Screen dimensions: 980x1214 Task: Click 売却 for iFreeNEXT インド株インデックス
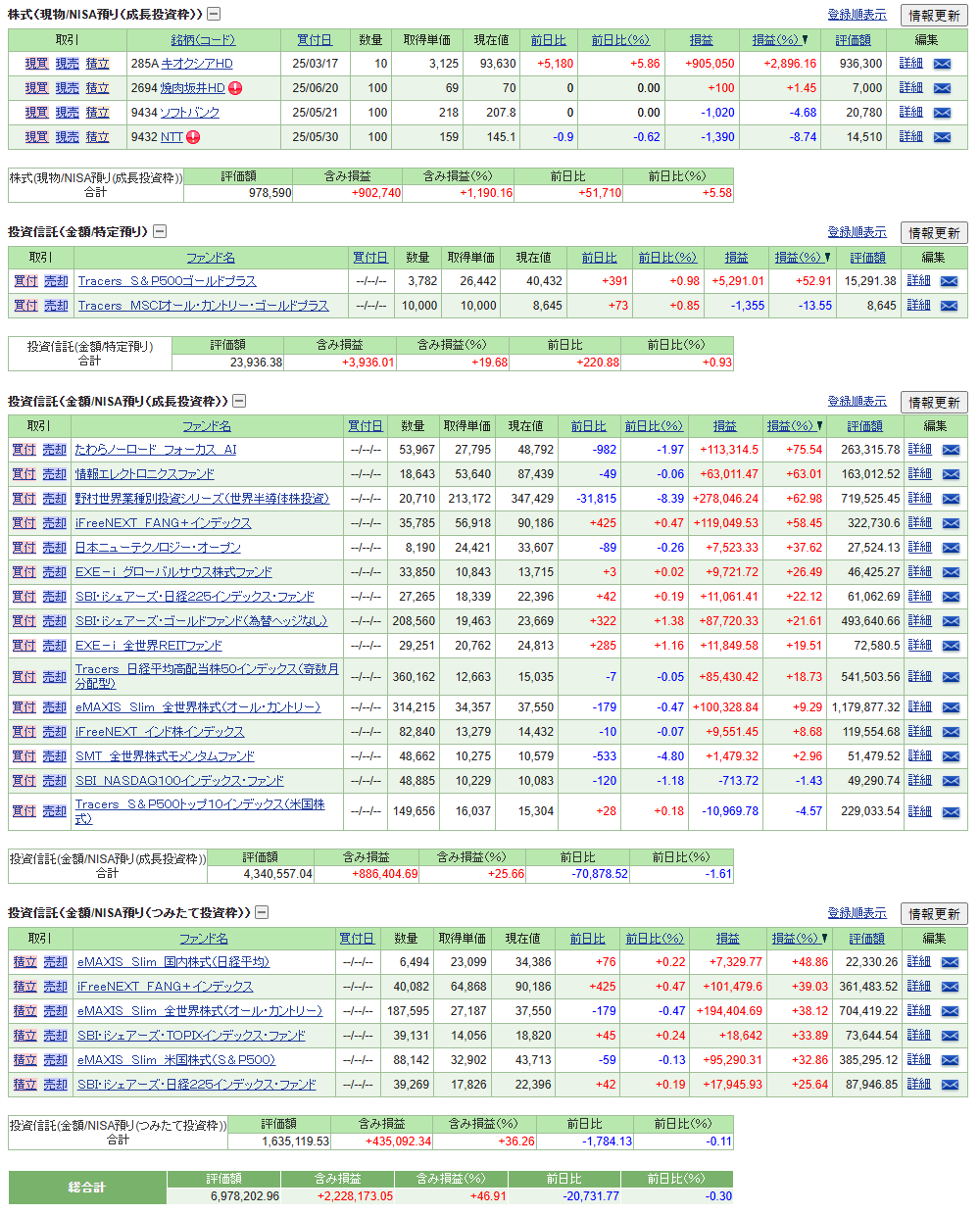click(55, 732)
